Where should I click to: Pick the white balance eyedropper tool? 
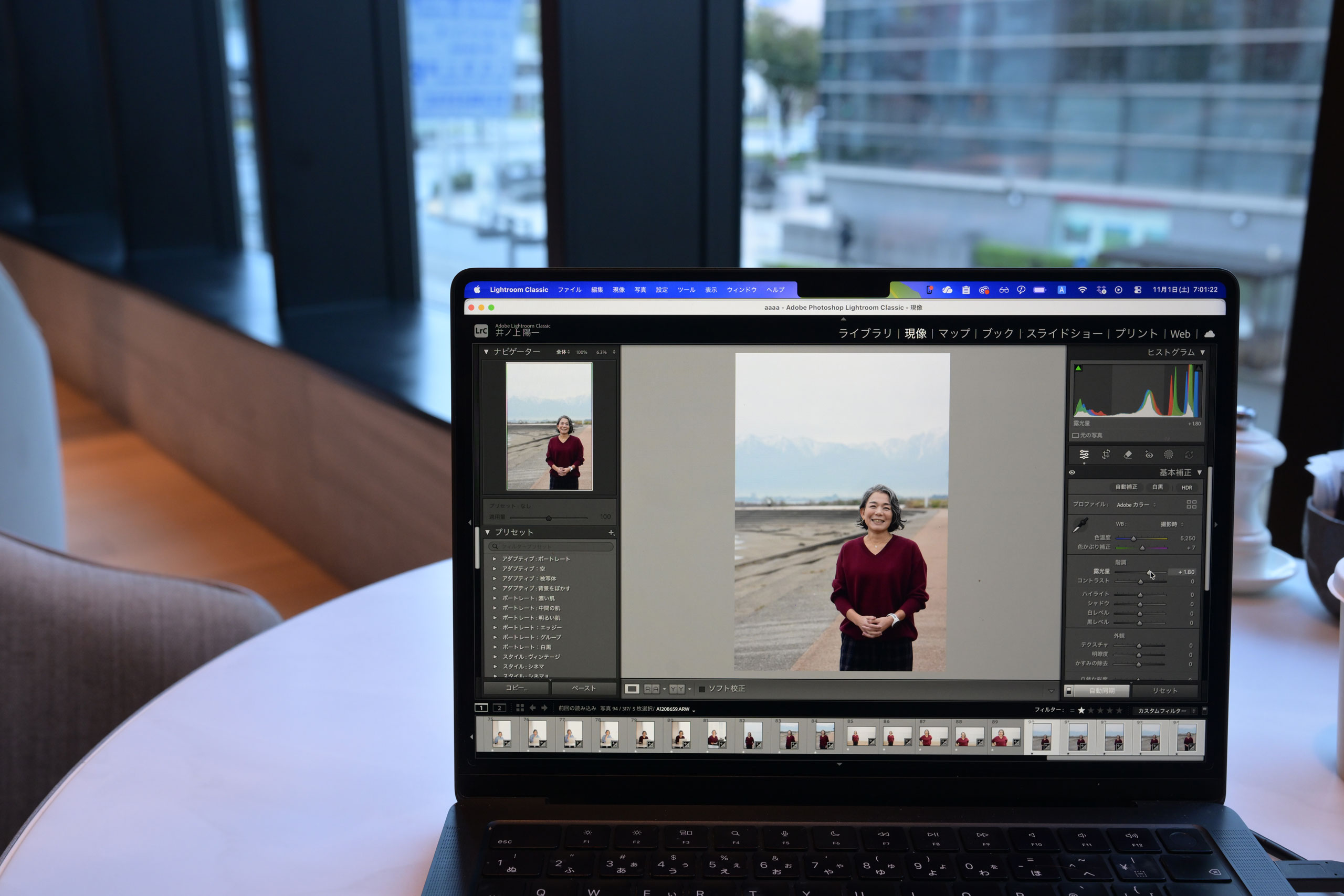(x=1080, y=525)
